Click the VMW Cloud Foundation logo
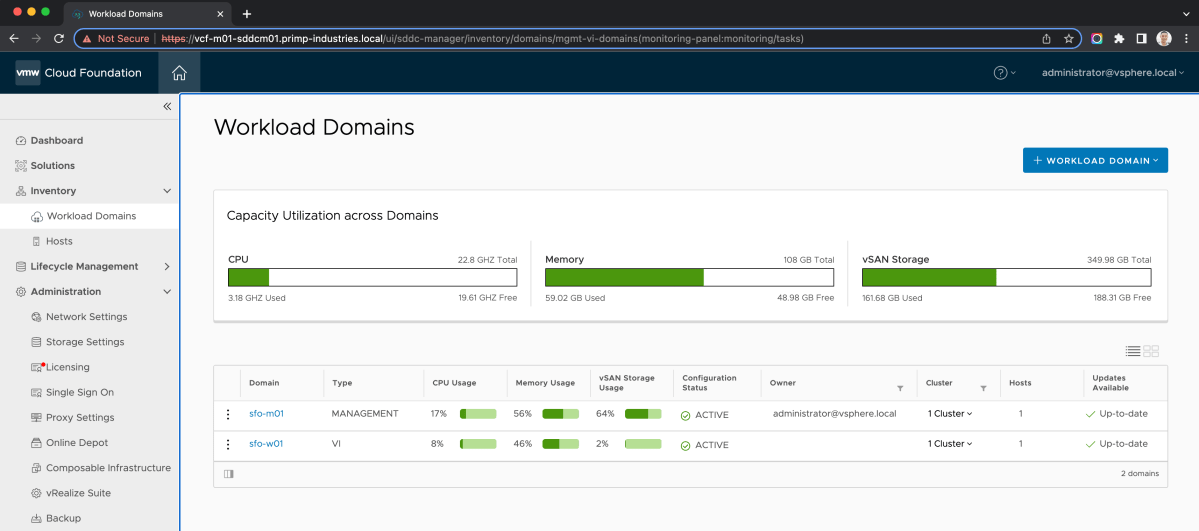 (79, 73)
